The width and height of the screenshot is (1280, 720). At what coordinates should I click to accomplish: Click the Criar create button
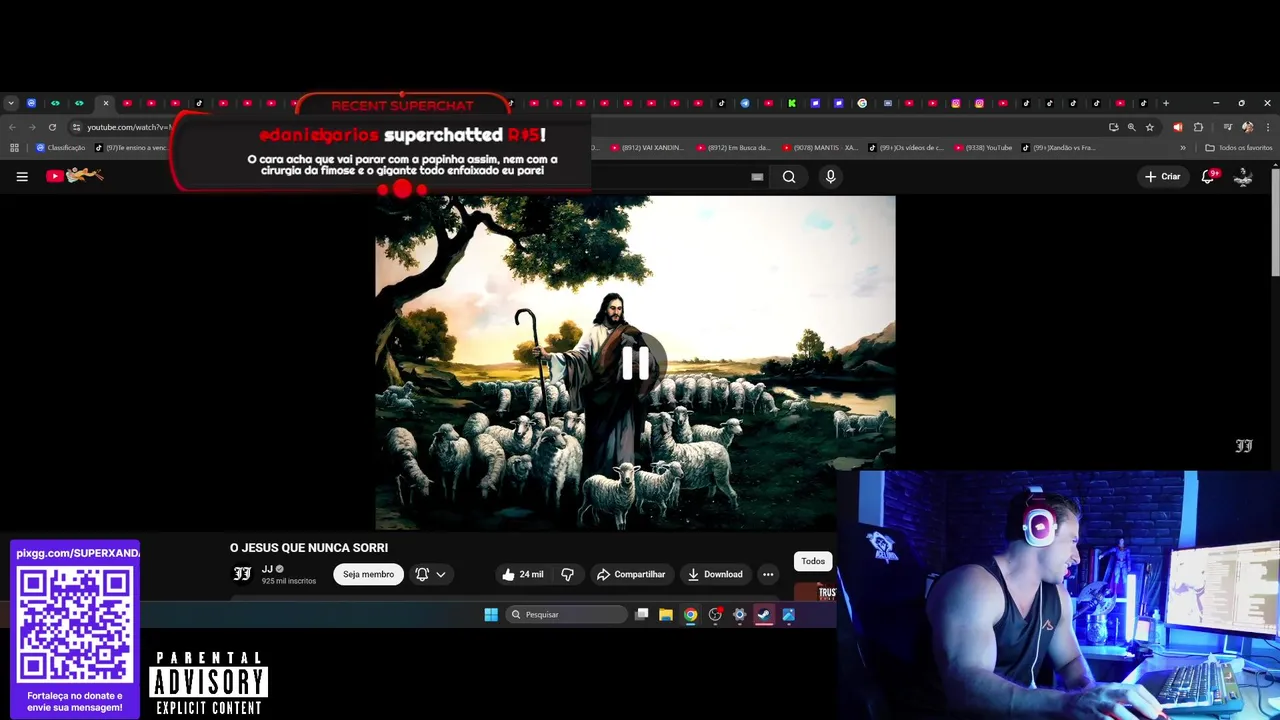tap(1163, 177)
